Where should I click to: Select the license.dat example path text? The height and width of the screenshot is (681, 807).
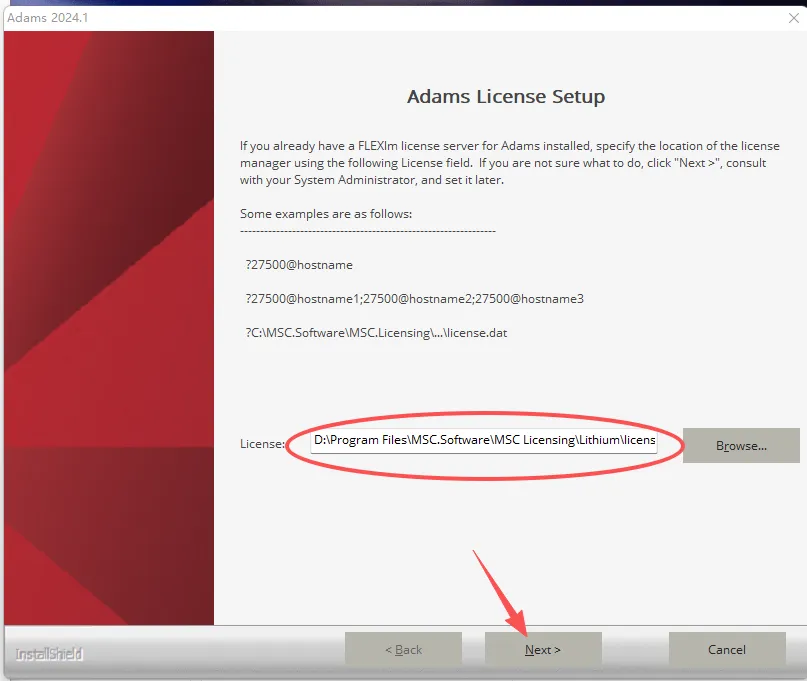coord(376,333)
